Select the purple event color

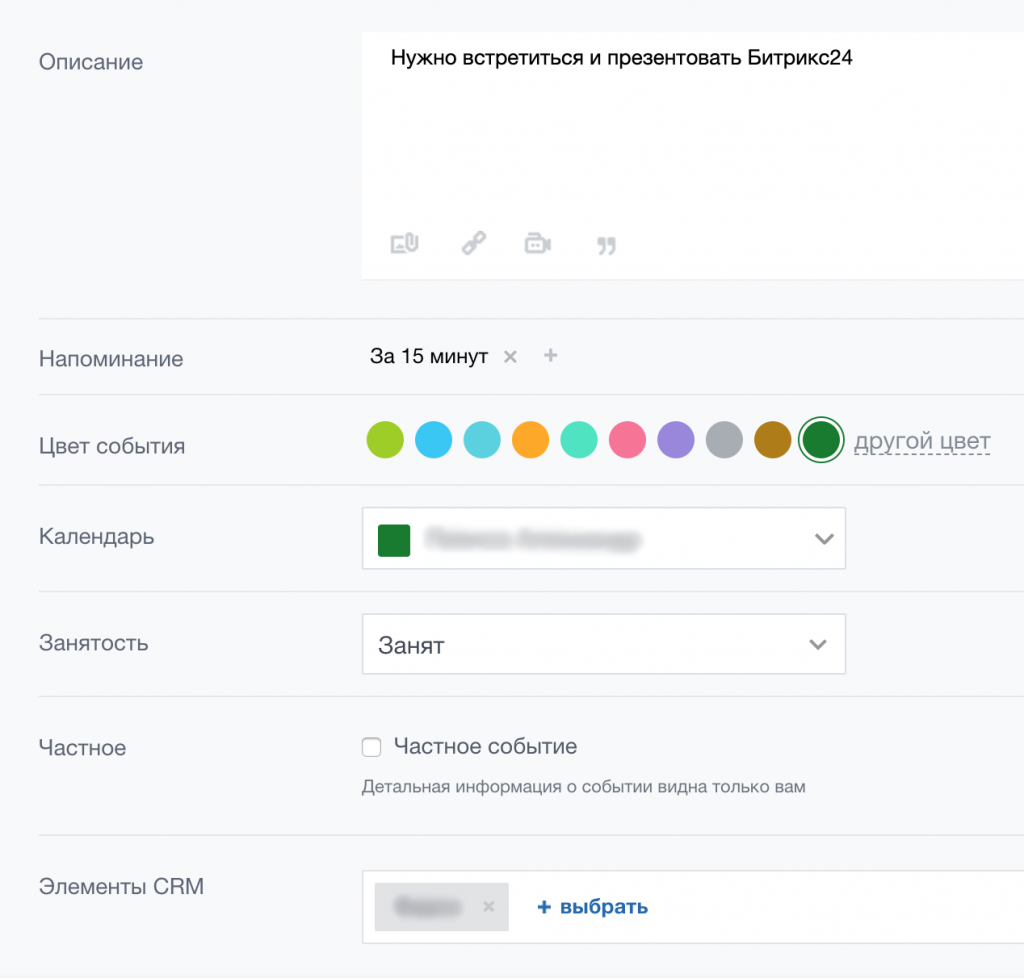676,440
